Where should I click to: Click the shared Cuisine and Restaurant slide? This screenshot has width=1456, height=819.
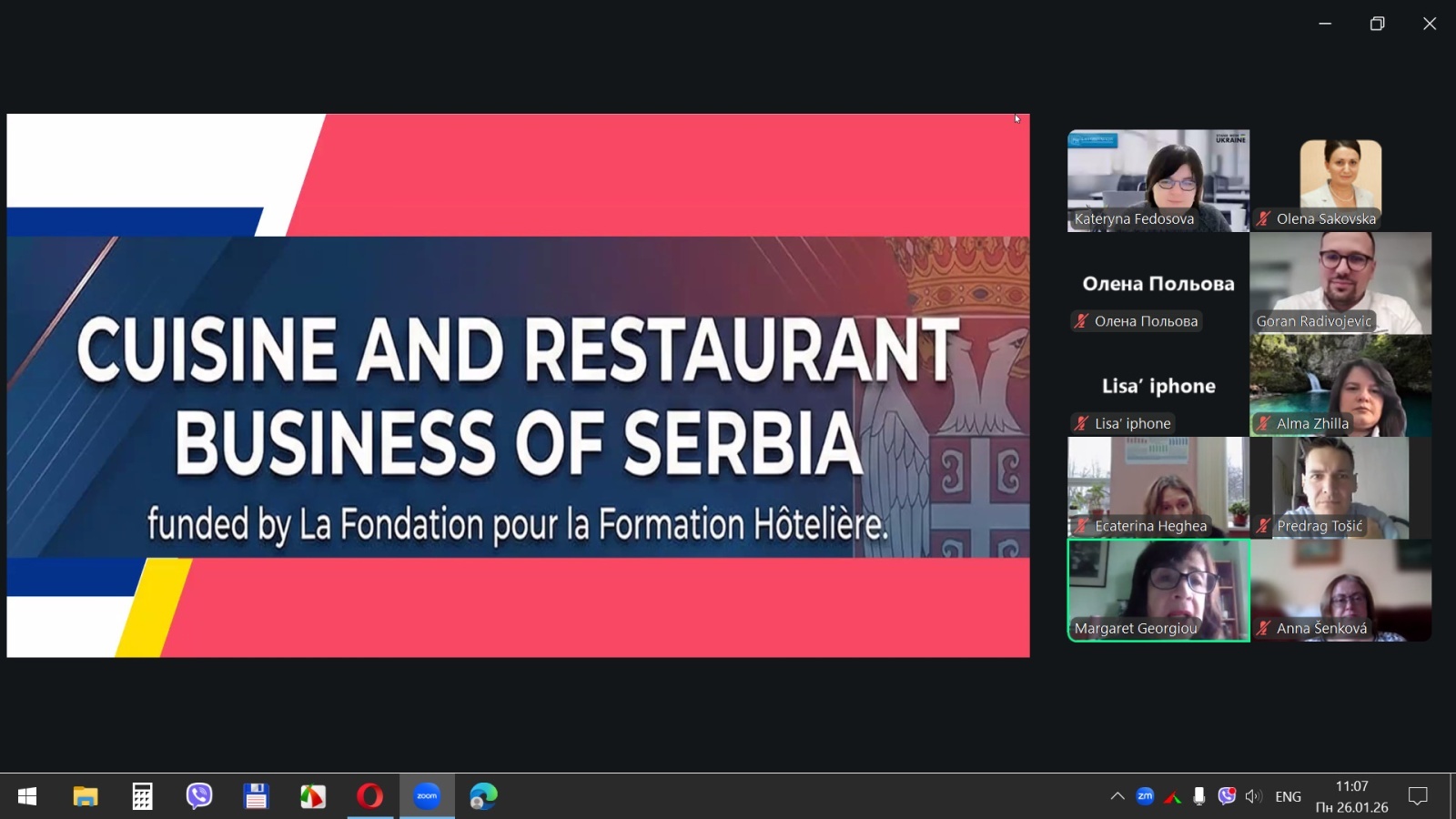click(x=518, y=385)
